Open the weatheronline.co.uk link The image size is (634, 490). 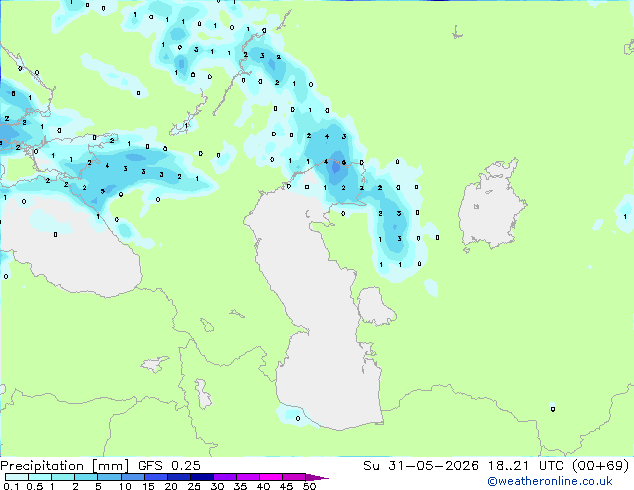point(550,481)
